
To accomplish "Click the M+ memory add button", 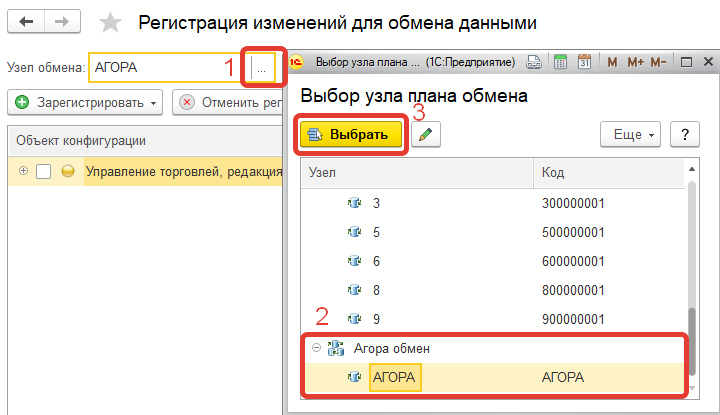I will click(x=635, y=62).
